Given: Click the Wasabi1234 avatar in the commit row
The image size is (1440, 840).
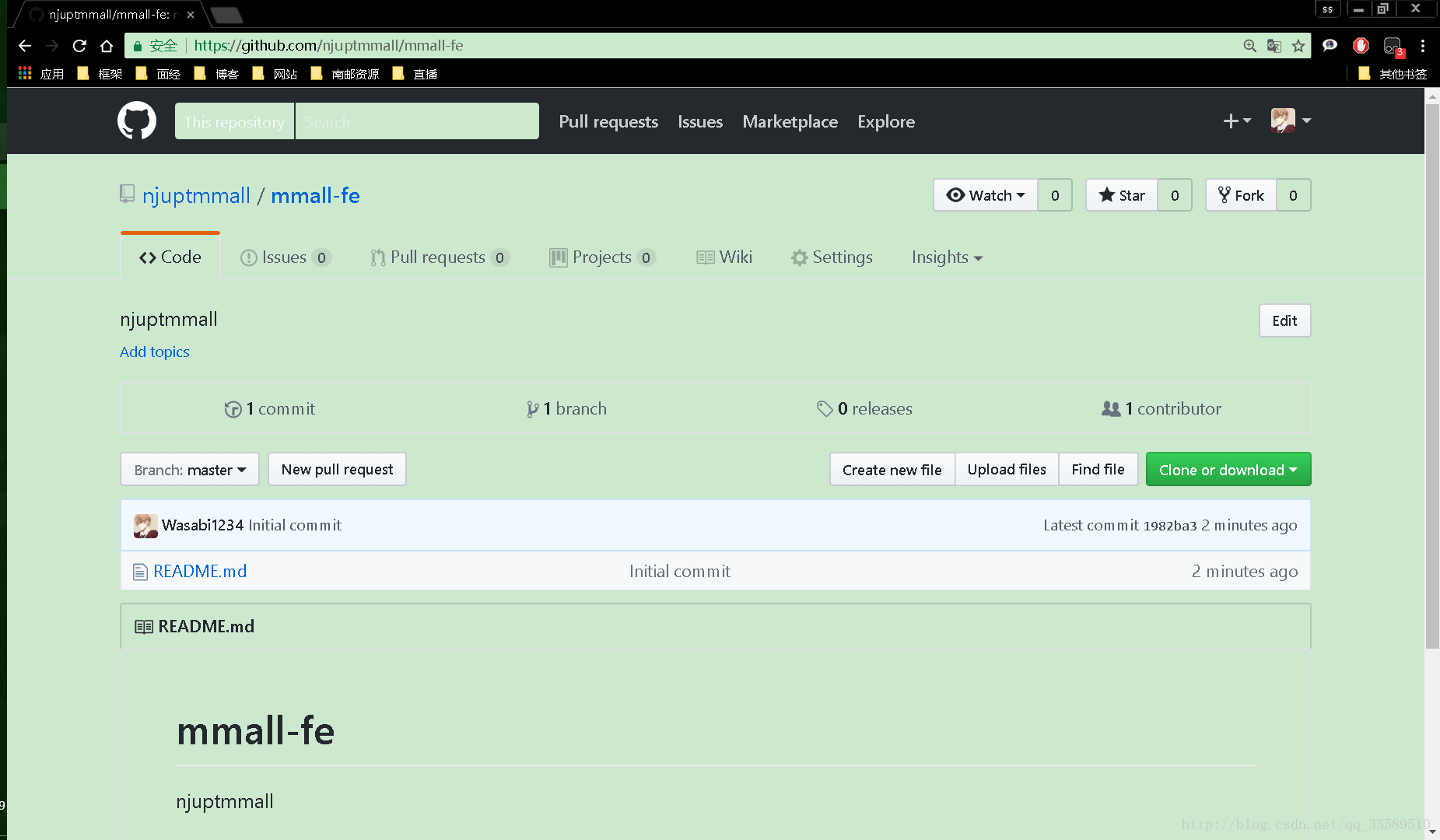Looking at the screenshot, I should 145,526.
